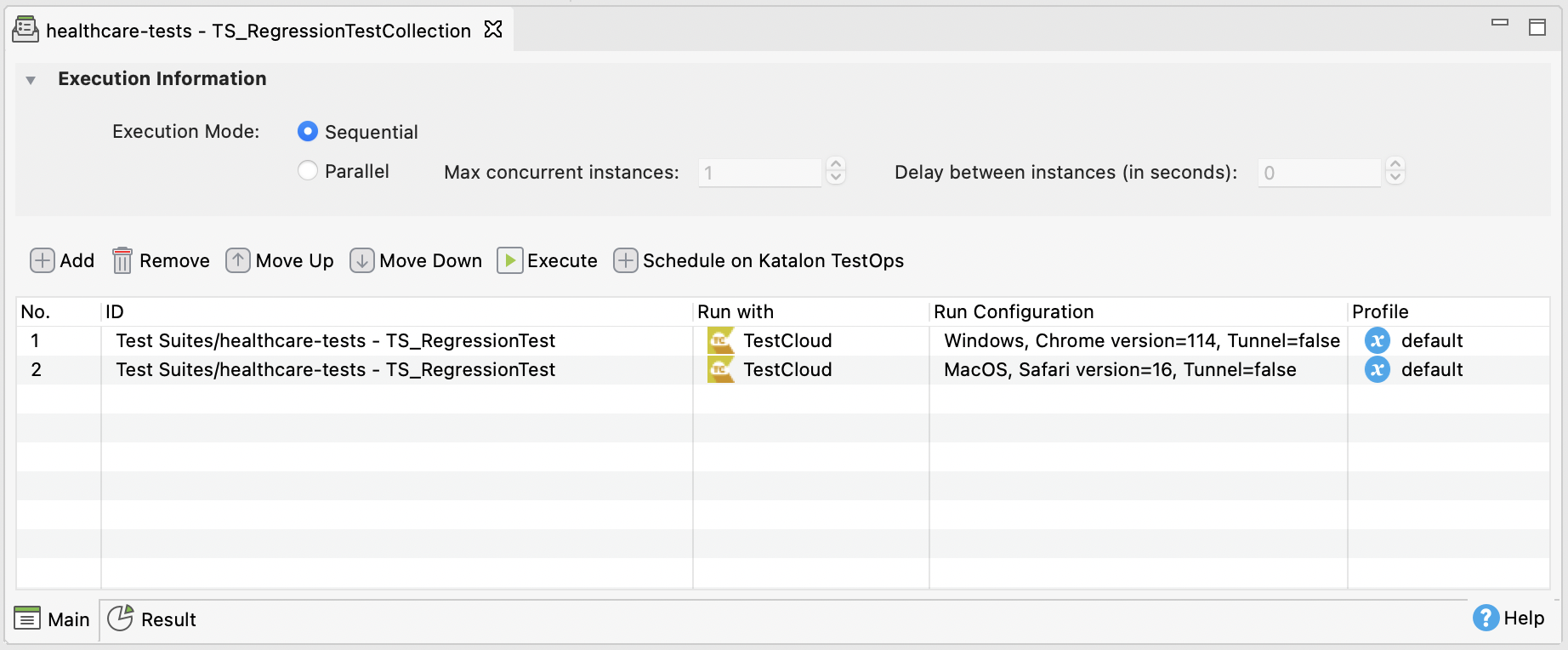
Task: Click the Move Up arrow icon
Action: (x=238, y=260)
